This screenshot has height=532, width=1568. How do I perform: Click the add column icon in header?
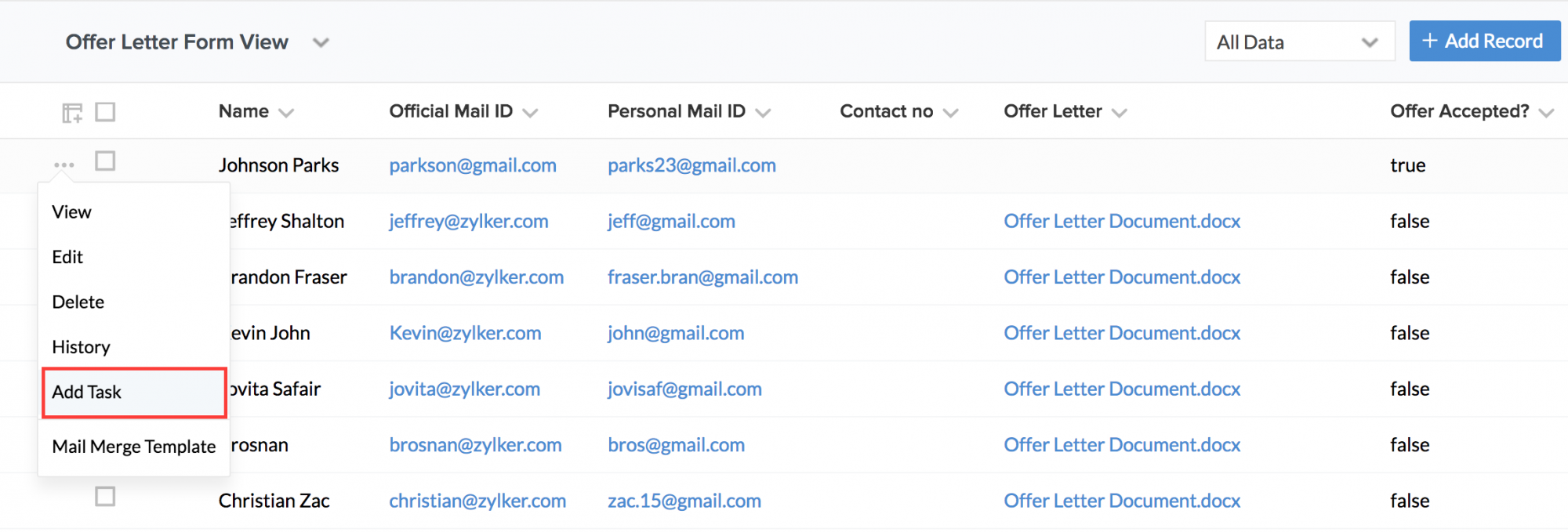[x=72, y=113]
